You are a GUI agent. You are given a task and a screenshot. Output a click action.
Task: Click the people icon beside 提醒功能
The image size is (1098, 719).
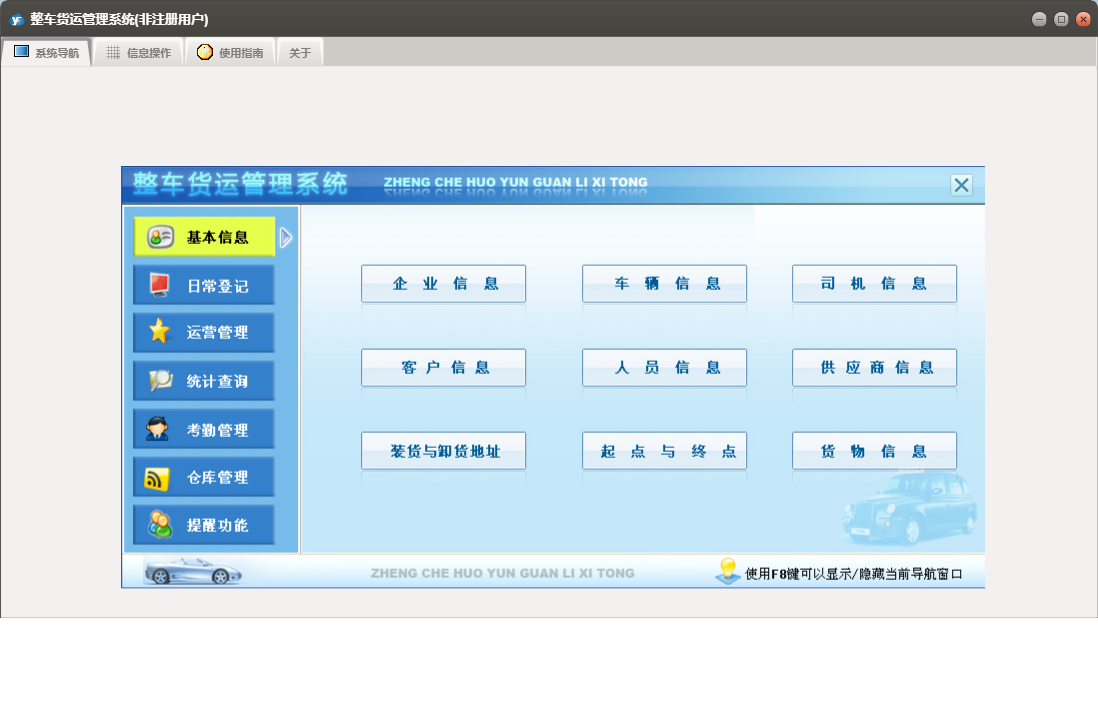[x=160, y=524]
